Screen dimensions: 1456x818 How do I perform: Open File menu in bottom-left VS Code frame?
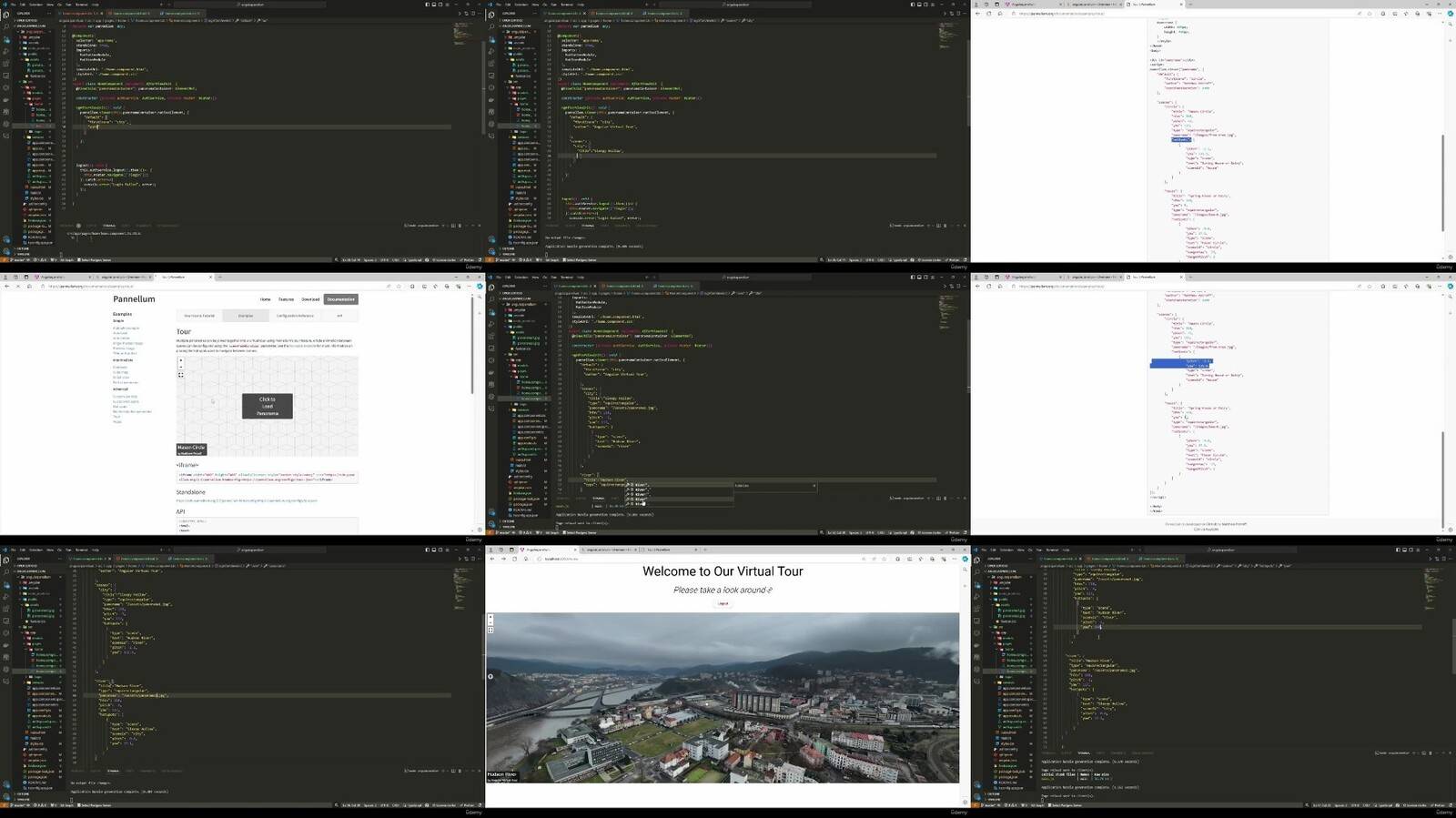[x=14, y=550]
